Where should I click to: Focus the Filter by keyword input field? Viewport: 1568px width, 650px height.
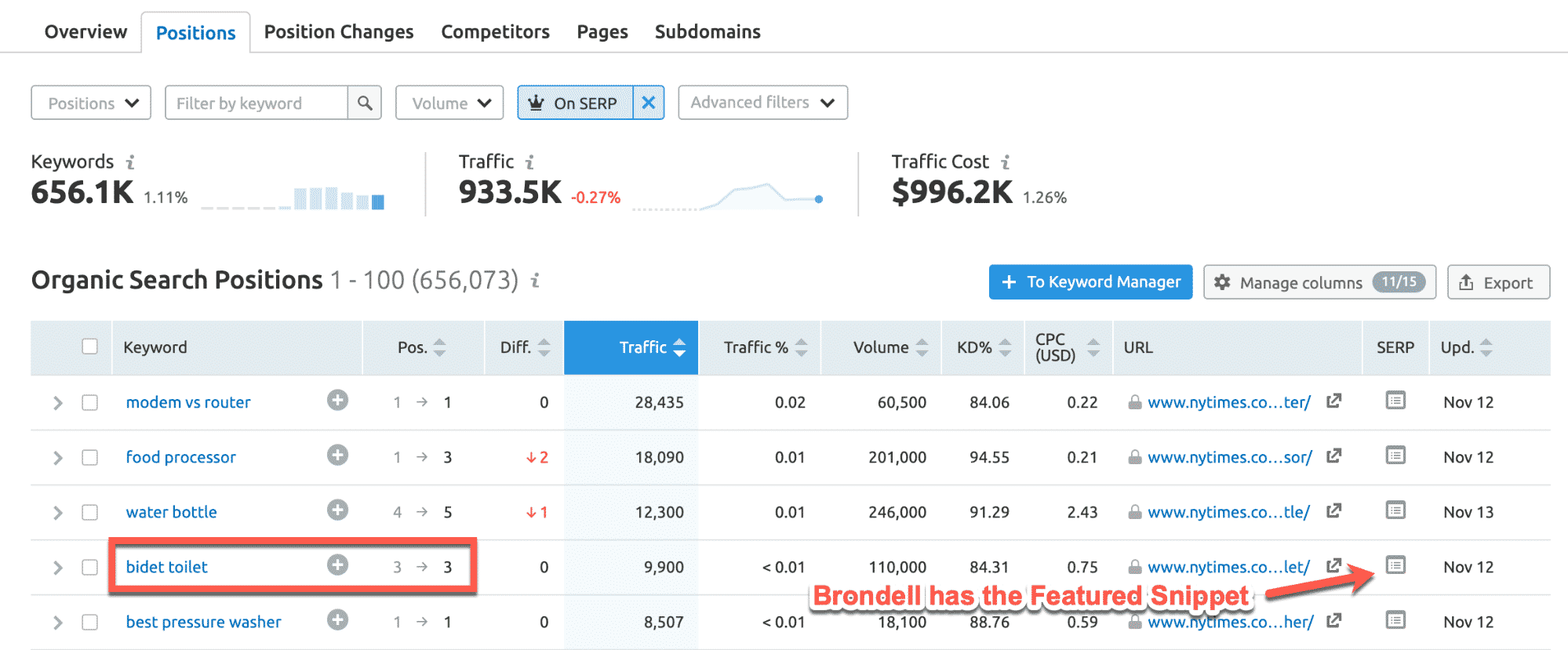point(256,103)
